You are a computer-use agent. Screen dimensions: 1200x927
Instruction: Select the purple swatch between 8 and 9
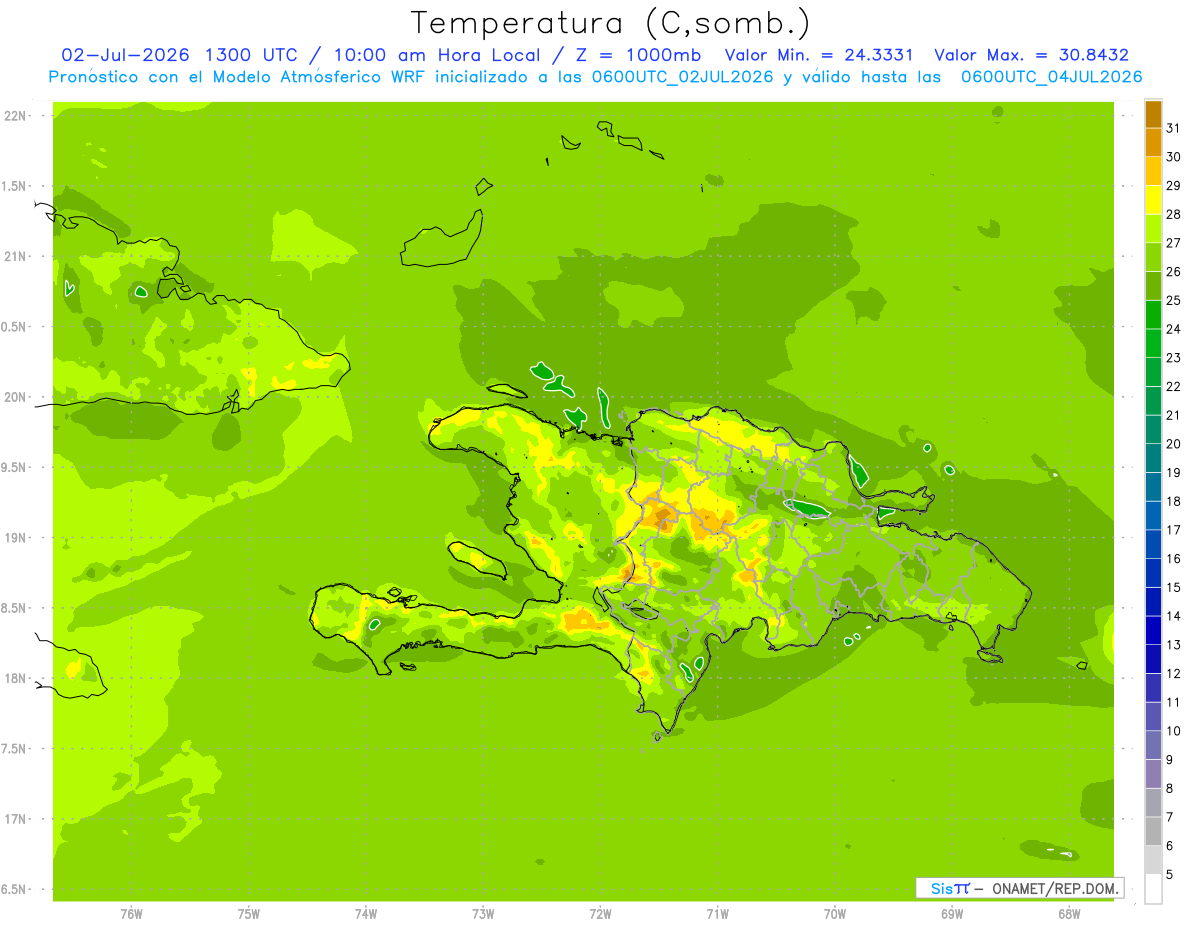(1153, 774)
